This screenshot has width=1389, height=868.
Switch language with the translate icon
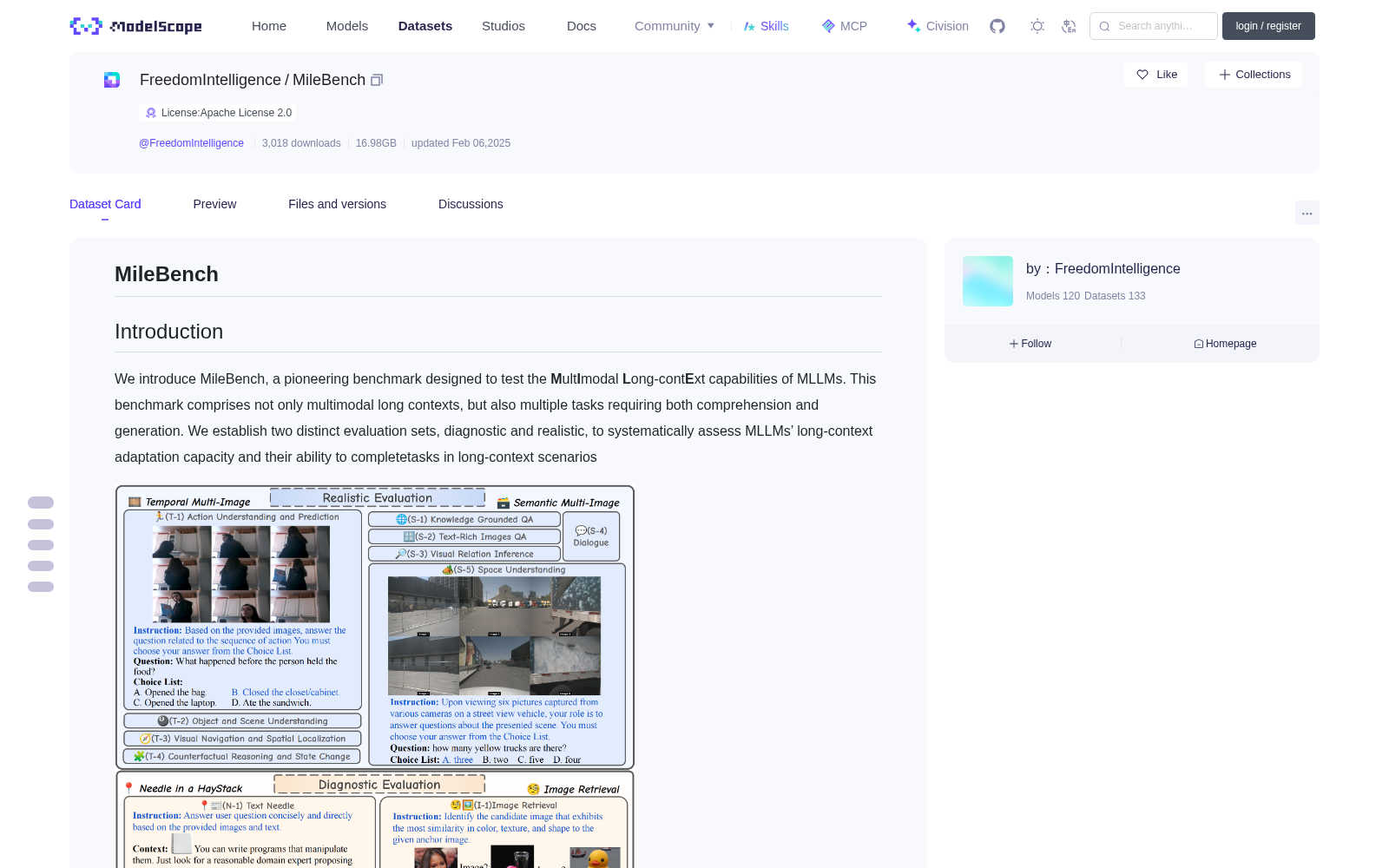(x=1070, y=26)
